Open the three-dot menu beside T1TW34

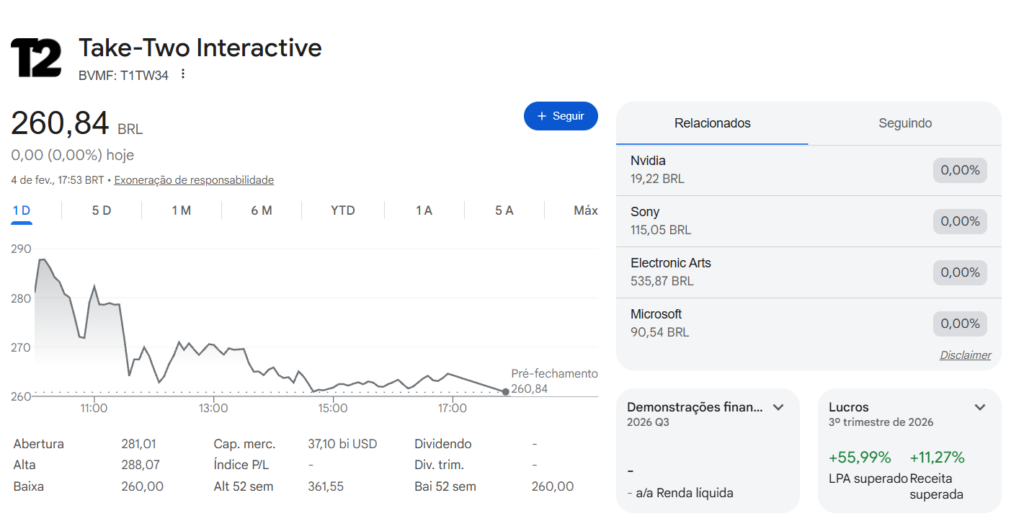[x=183, y=74]
